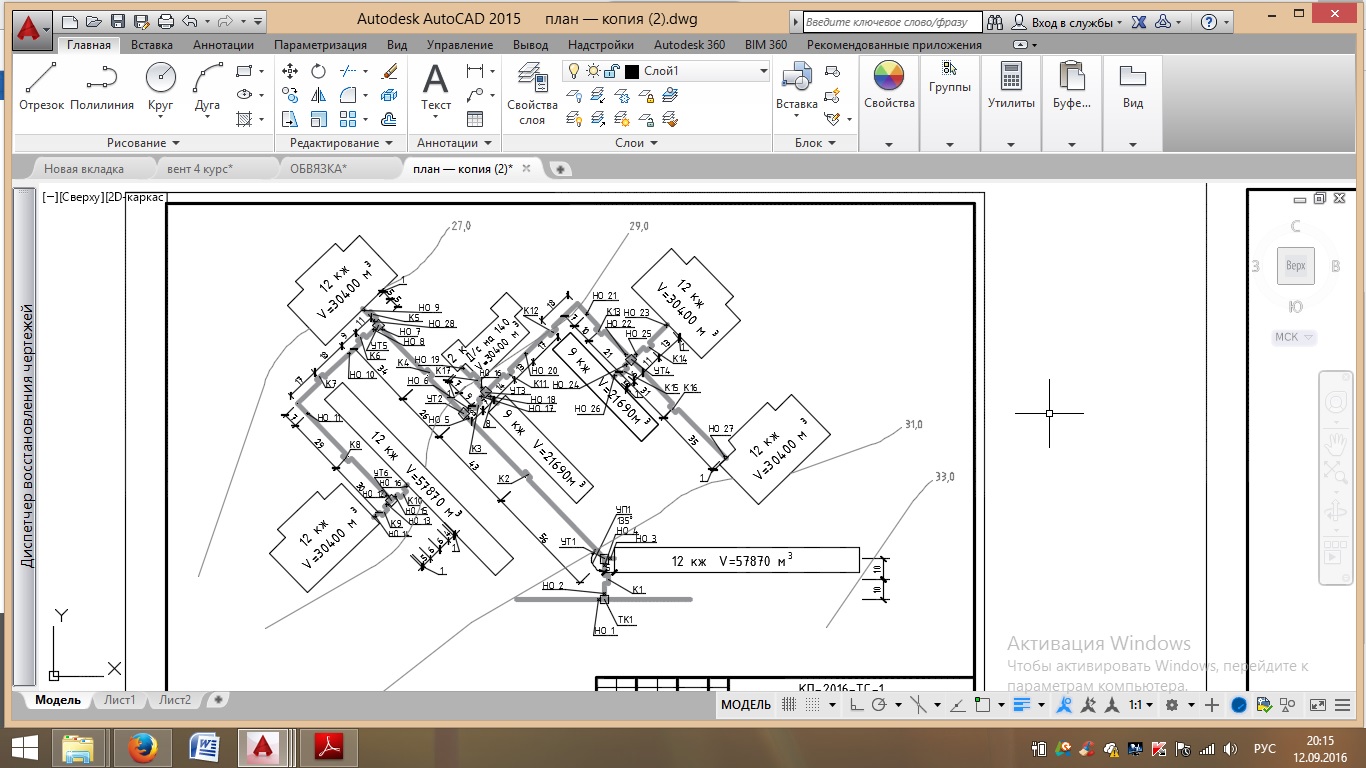Click the Undo arrow in quick access toolbar
1366x768 pixels.
(189, 21)
